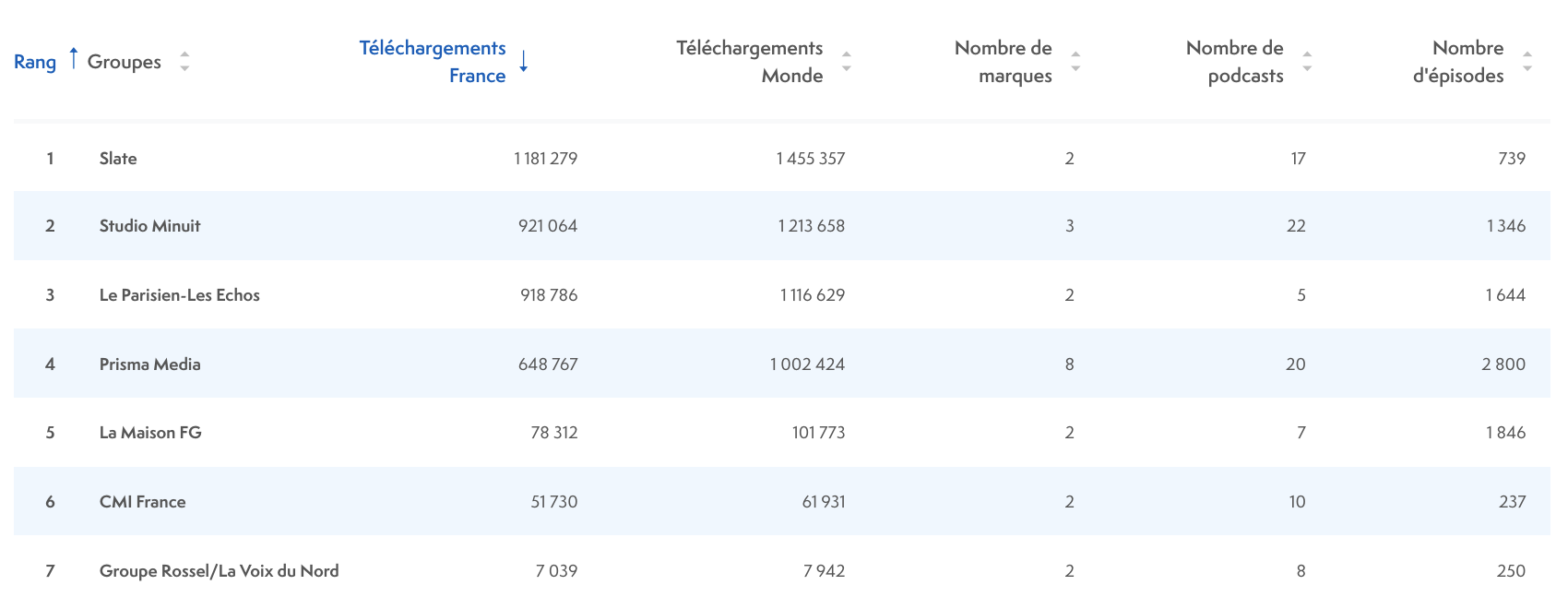Click the descending arrow on Téléchargements France
Viewport: 1568px width, 609px height.
pos(523,63)
